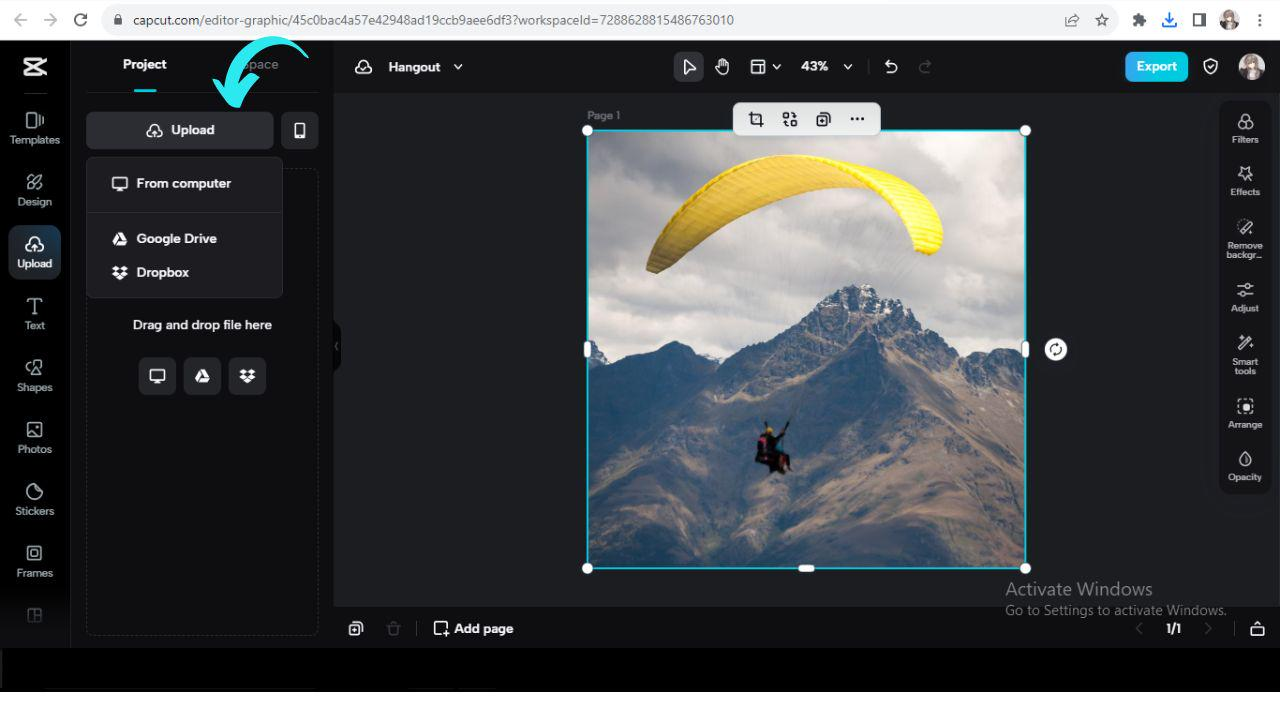The width and height of the screenshot is (1280, 720).
Task: Click the Add page button
Action: 473,629
